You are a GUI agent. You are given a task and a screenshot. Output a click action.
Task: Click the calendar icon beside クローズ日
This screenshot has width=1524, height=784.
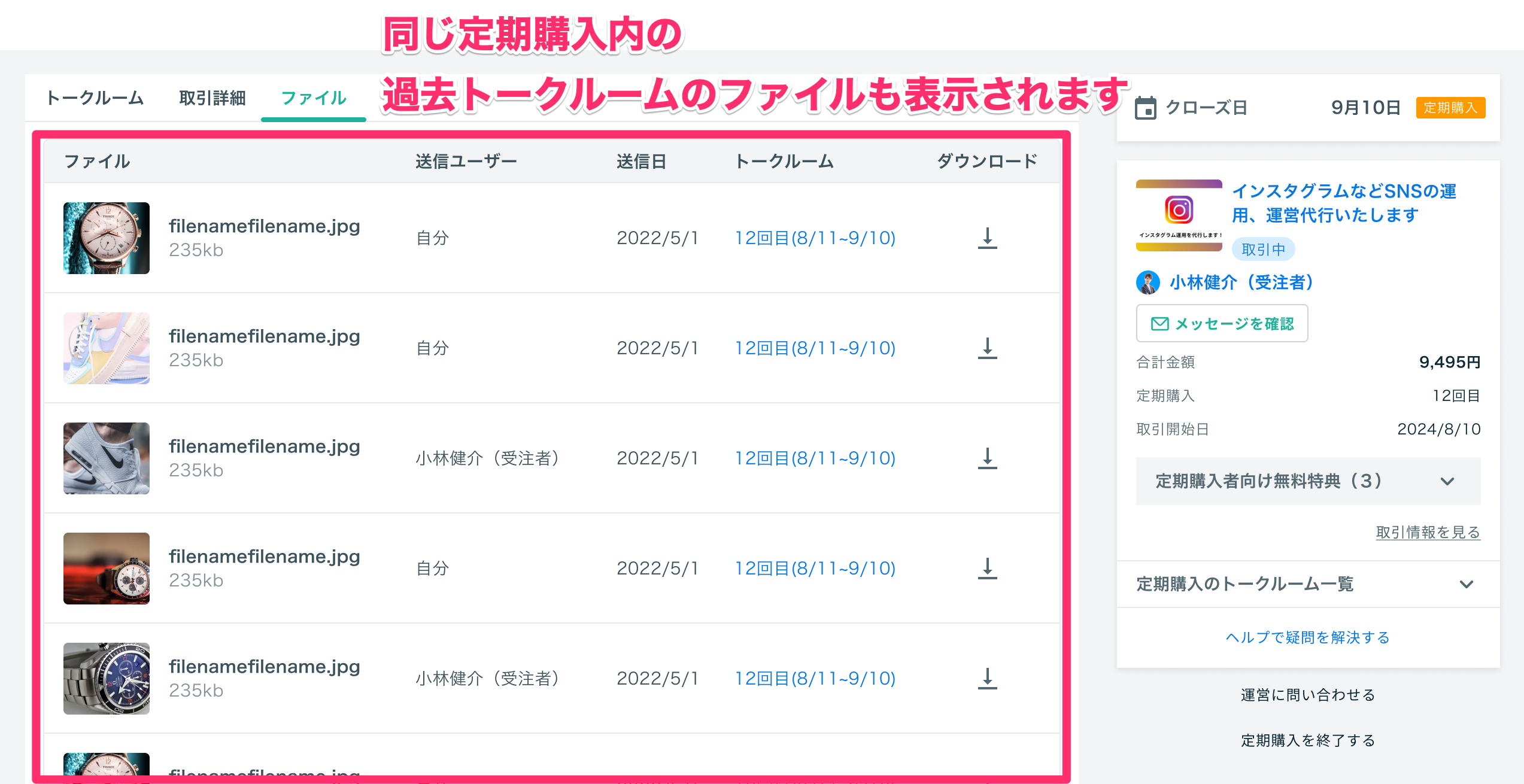[x=1146, y=108]
